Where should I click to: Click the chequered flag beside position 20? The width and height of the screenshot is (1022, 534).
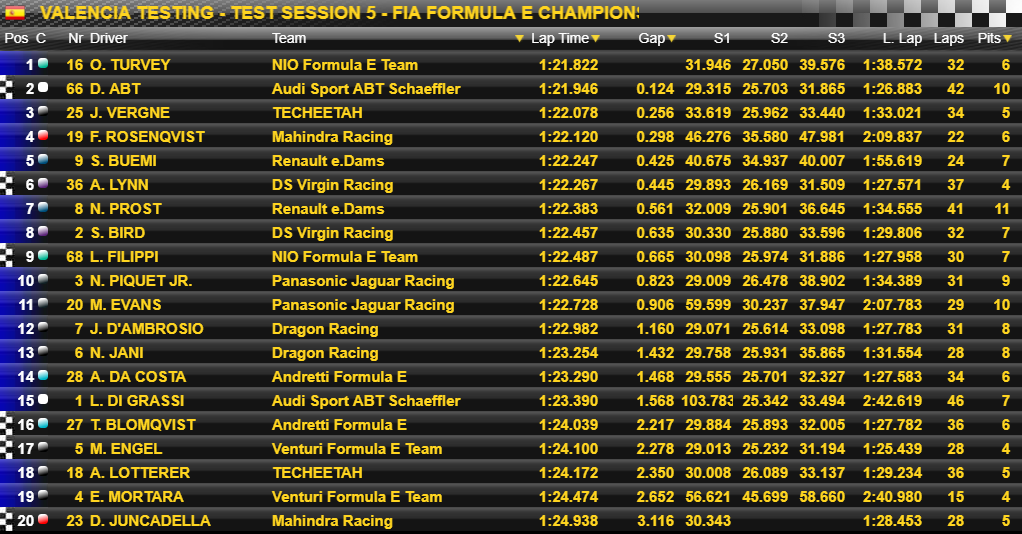6,520
